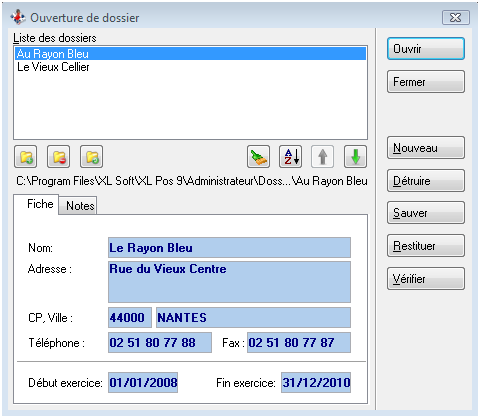
Task: Create a dossier with the Nouveau button
Action: click(x=426, y=147)
